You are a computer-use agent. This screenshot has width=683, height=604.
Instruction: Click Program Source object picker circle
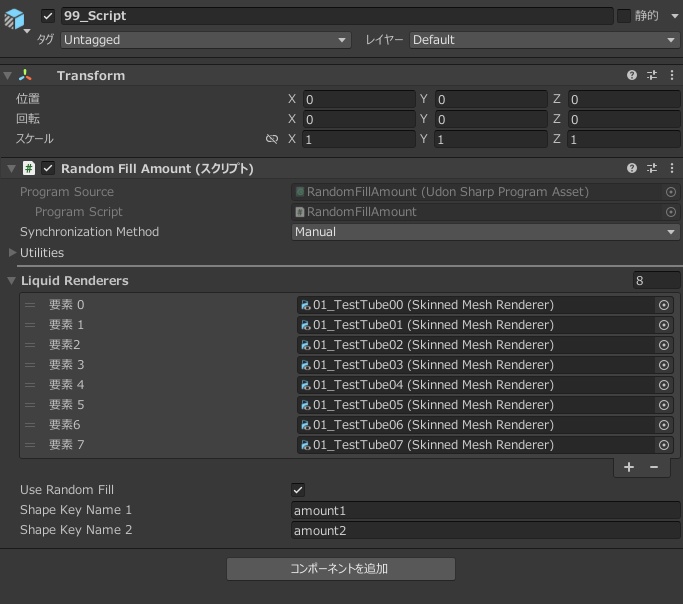click(x=671, y=192)
